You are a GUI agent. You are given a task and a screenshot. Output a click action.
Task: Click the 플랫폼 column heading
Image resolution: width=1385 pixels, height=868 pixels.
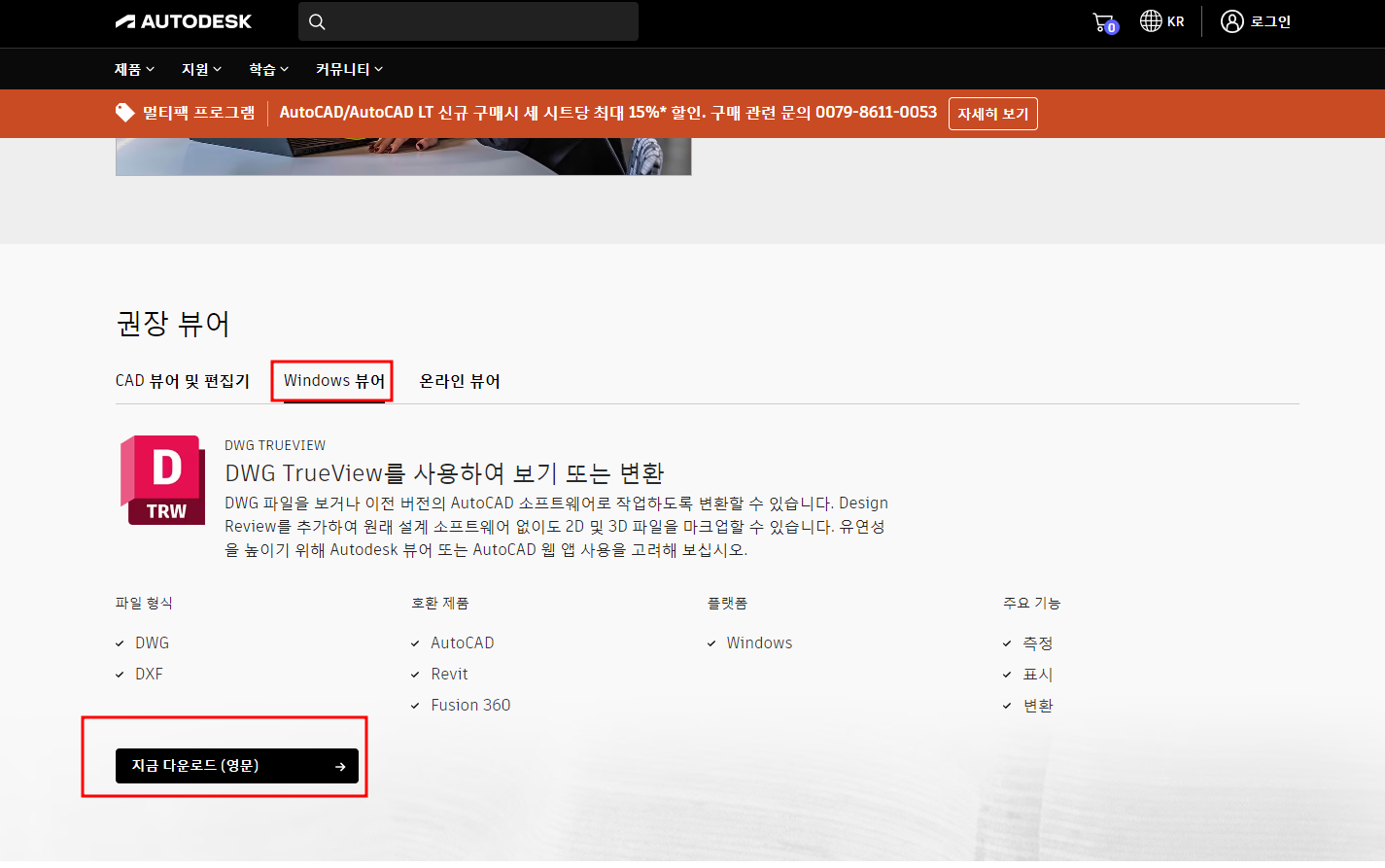(x=727, y=603)
